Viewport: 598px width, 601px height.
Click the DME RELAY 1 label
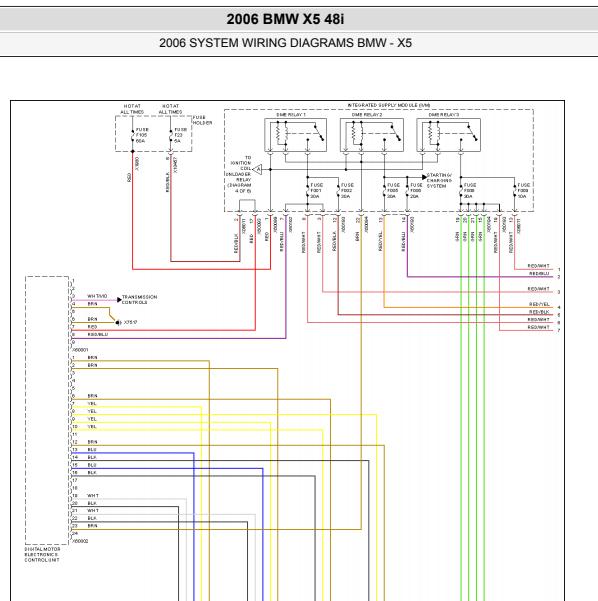tap(291, 115)
